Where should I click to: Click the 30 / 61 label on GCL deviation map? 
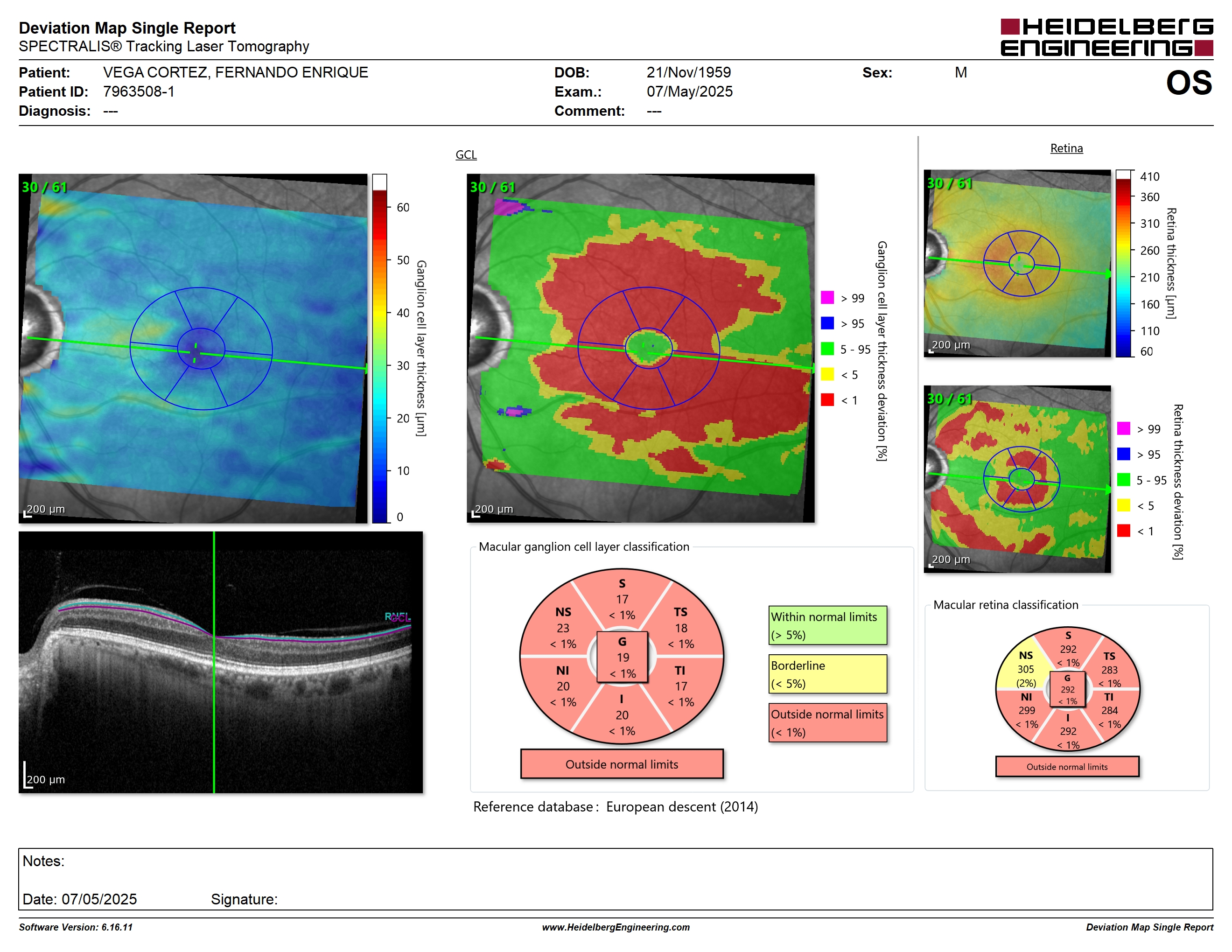click(492, 187)
